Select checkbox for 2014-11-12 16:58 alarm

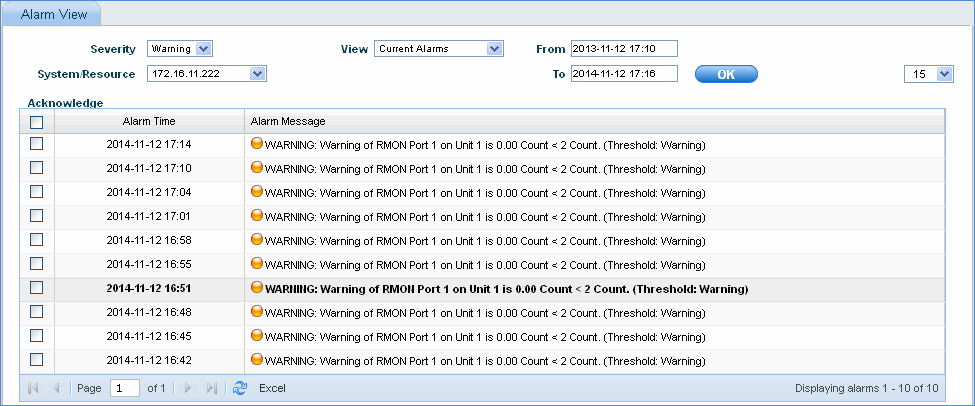pos(37,240)
